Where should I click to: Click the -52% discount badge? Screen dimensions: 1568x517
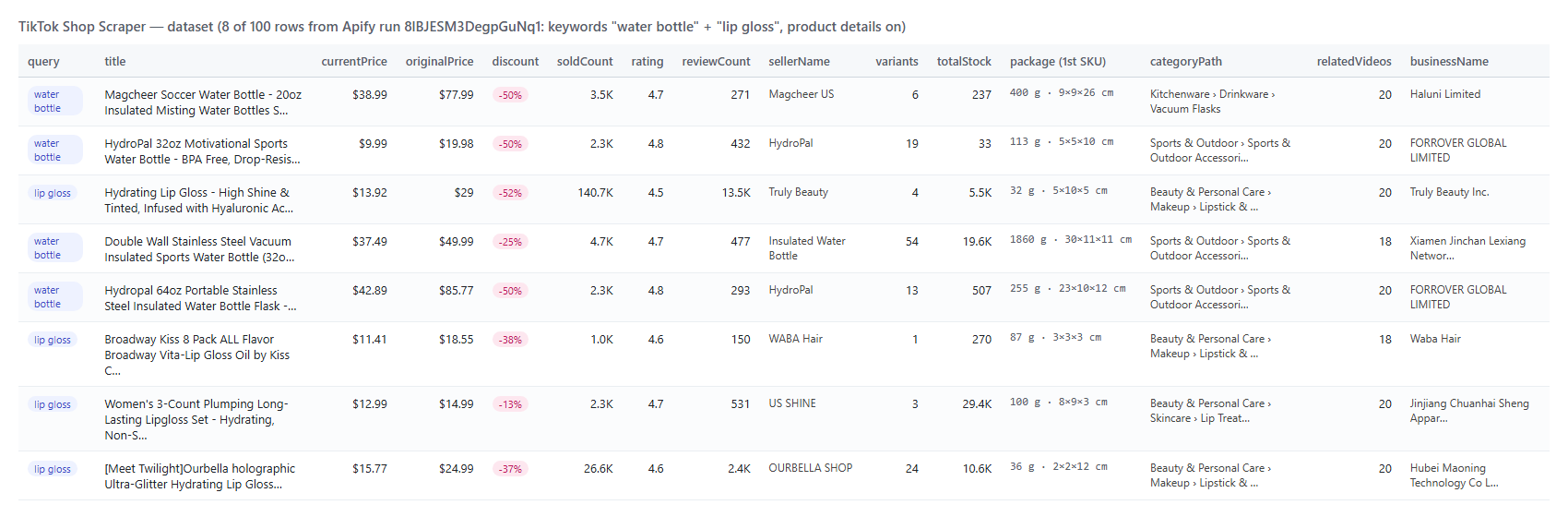(510, 193)
